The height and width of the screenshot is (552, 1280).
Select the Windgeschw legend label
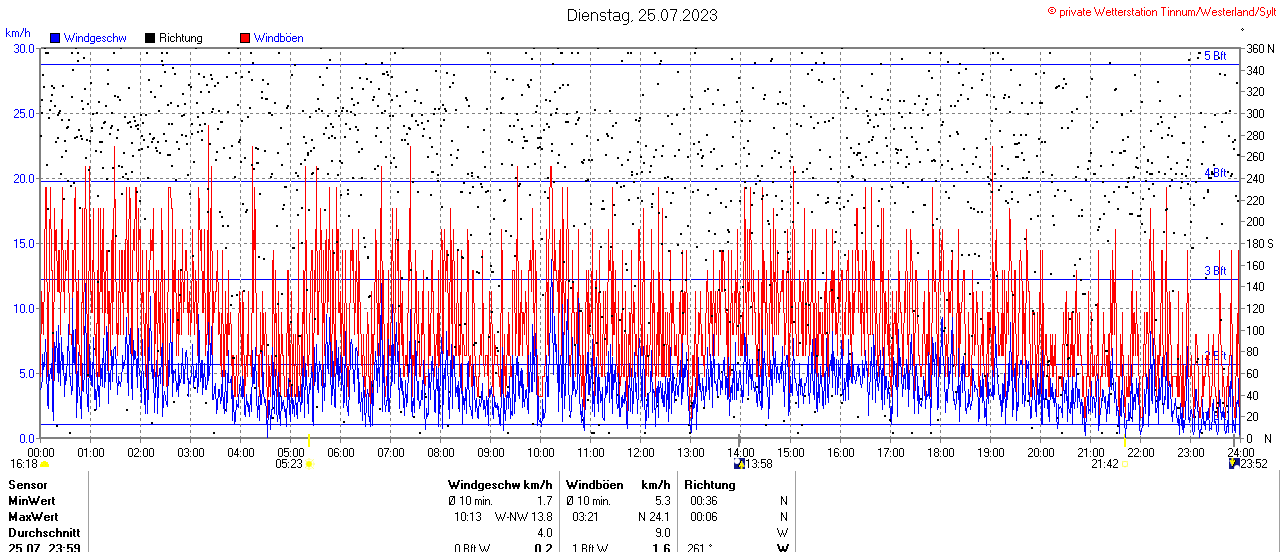pyautogui.click(x=95, y=38)
